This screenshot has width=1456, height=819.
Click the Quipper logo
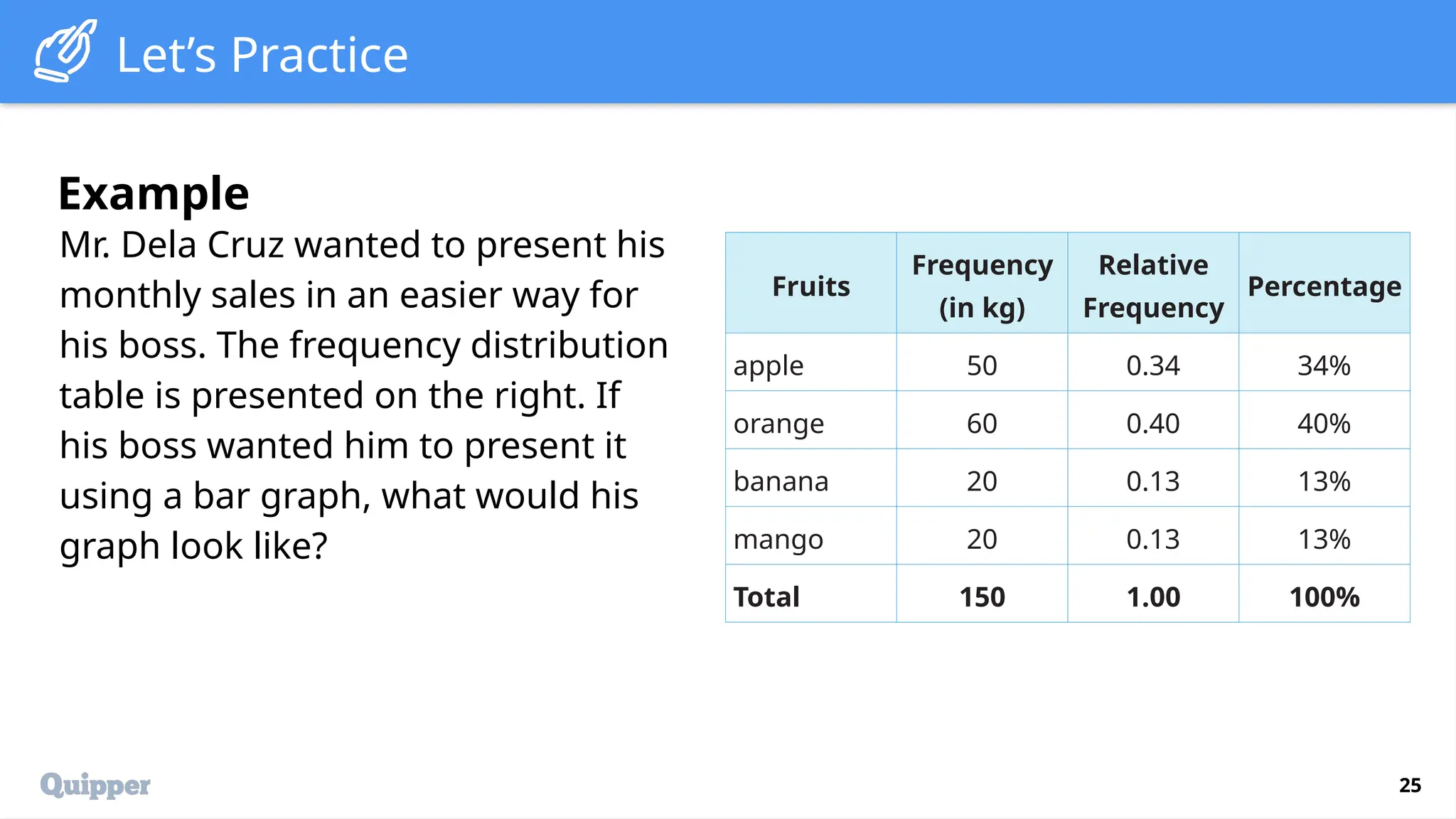[95, 785]
